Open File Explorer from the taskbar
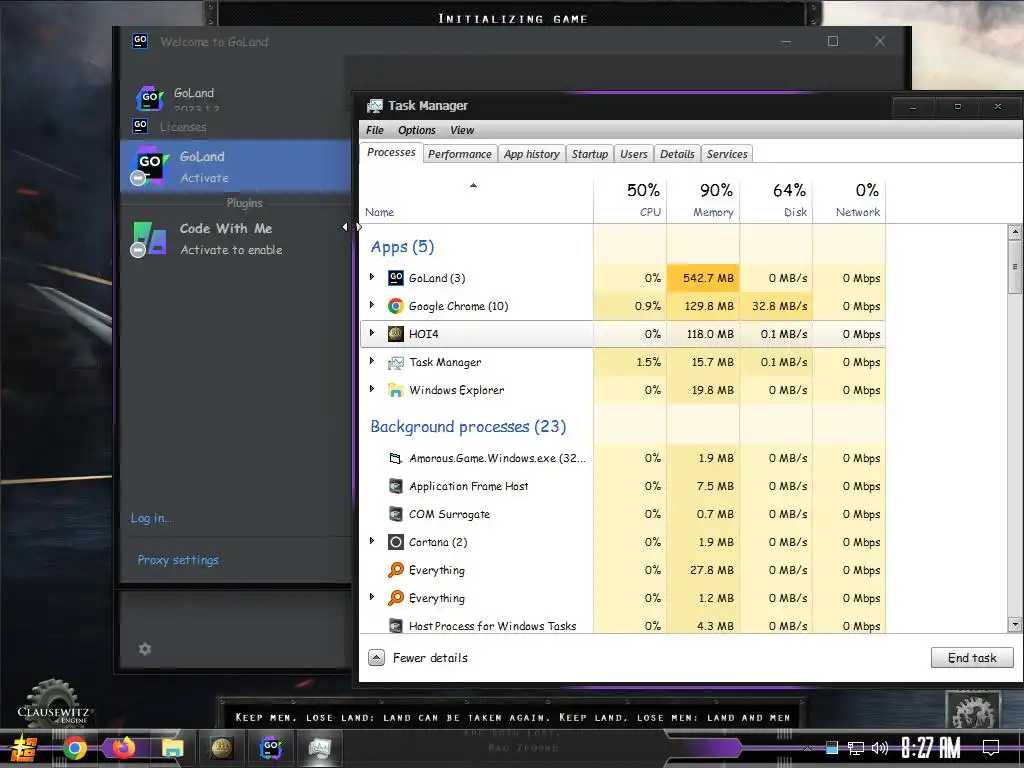1024x768 pixels. click(x=173, y=748)
